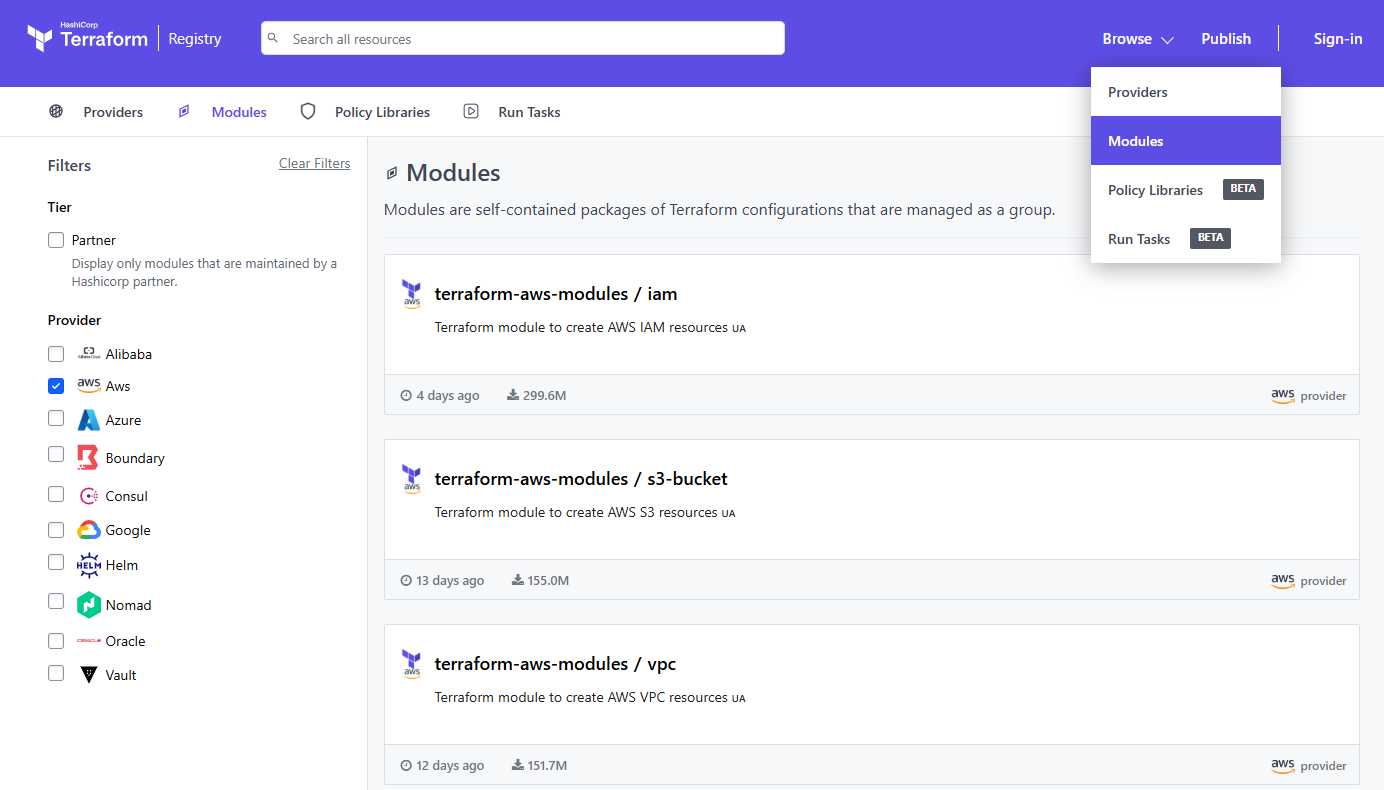Click the '4 days ago' timestamp
This screenshot has width=1384, height=790.
tap(448, 396)
